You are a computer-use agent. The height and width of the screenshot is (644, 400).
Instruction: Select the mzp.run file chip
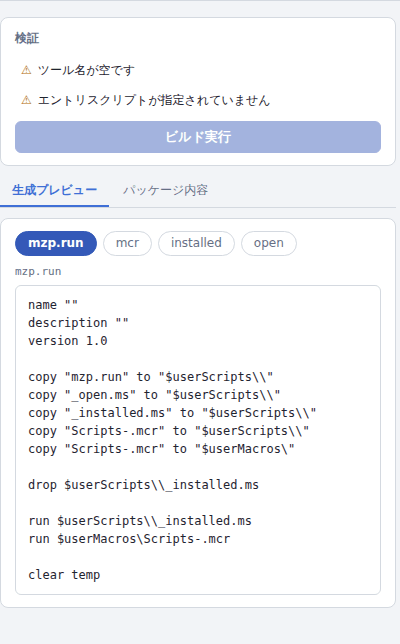coord(56,243)
